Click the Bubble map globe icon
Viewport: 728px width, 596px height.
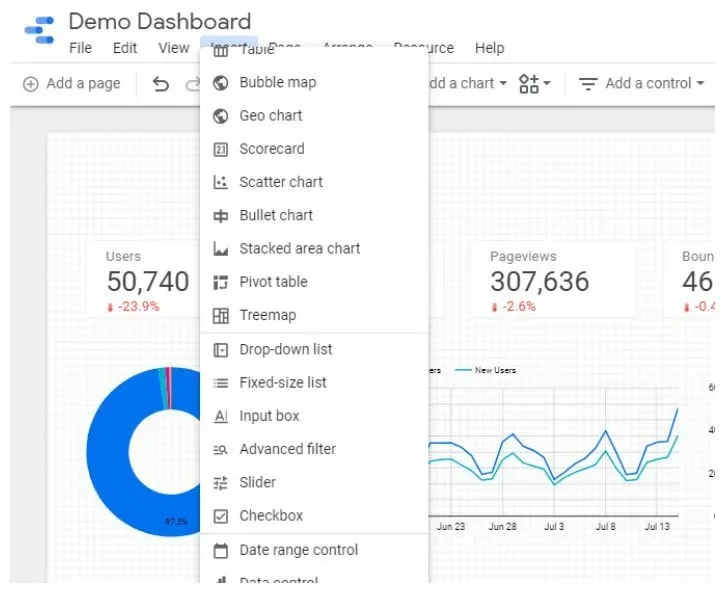tap(221, 83)
